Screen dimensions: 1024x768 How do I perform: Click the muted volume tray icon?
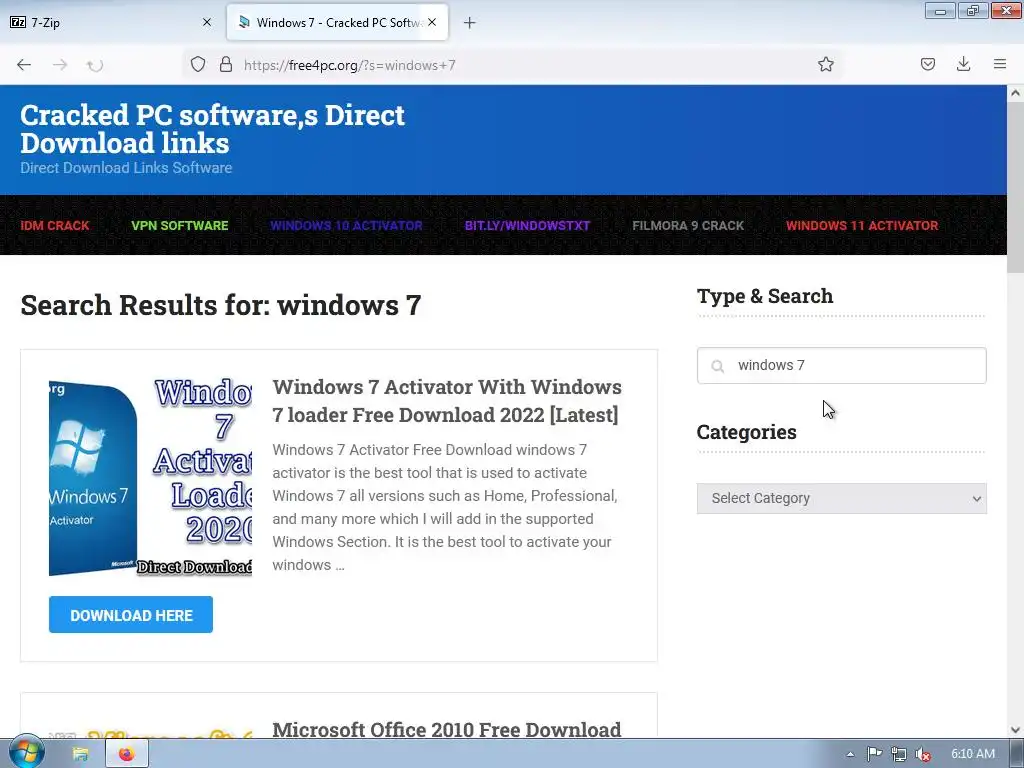click(x=923, y=754)
